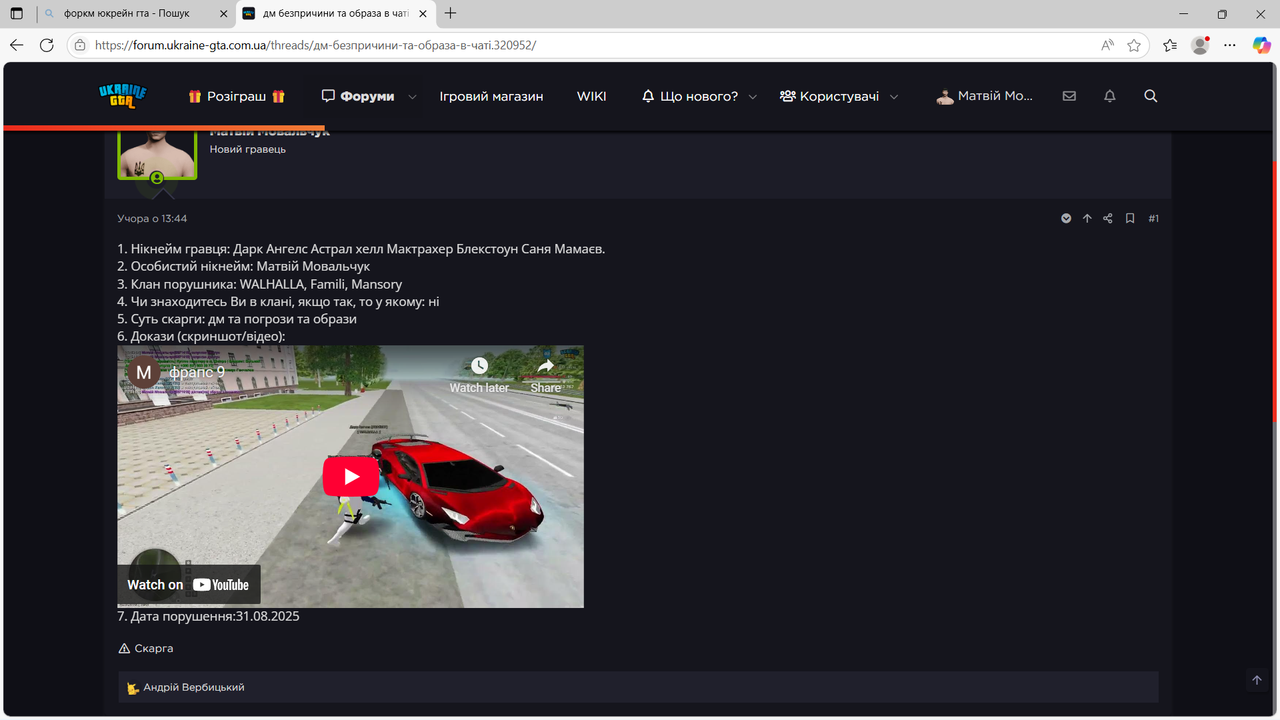Click the scroll-to-top arrow button
1280x720 pixels.
coord(1257,680)
